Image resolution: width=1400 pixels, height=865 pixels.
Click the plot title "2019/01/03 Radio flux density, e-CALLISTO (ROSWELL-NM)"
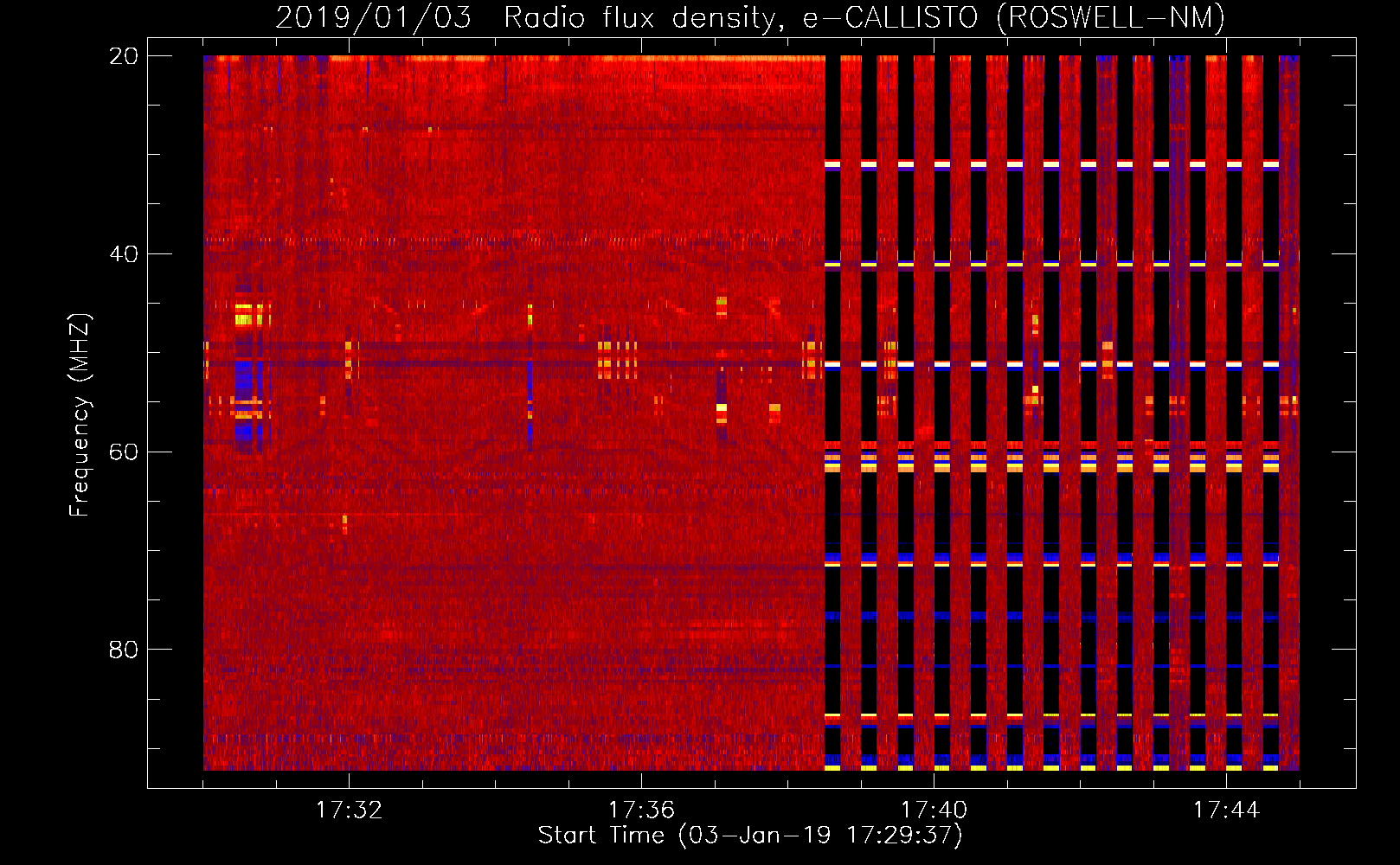(750, 17)
